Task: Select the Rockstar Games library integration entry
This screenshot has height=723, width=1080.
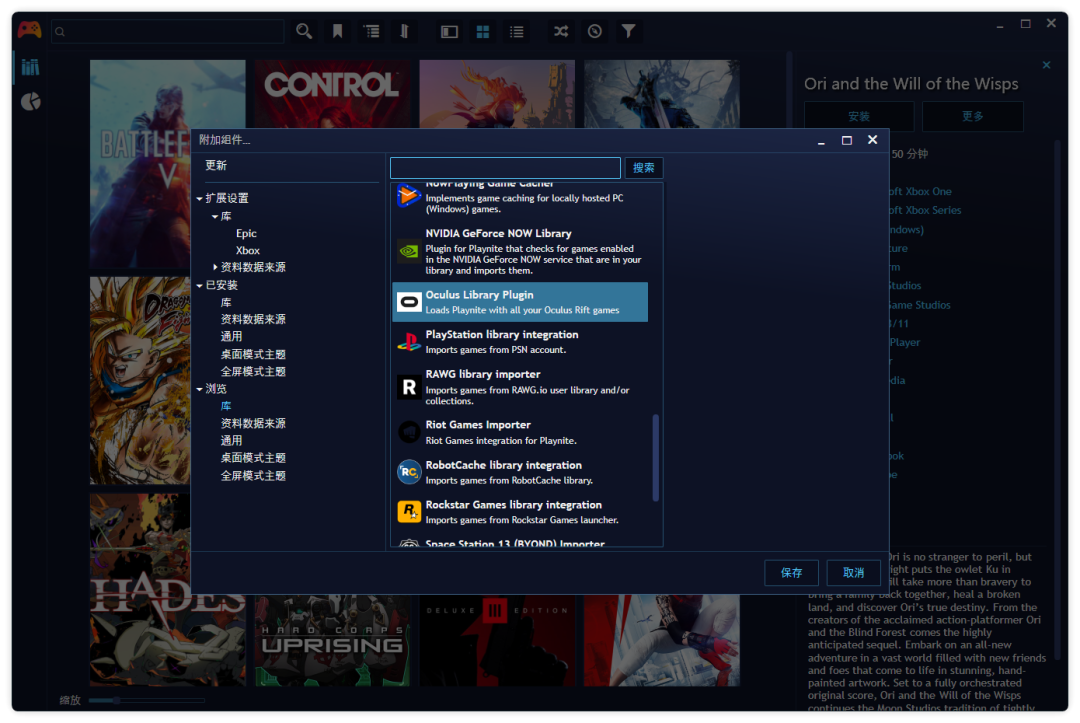Action: pyautogui.click(x=520, y=512)
